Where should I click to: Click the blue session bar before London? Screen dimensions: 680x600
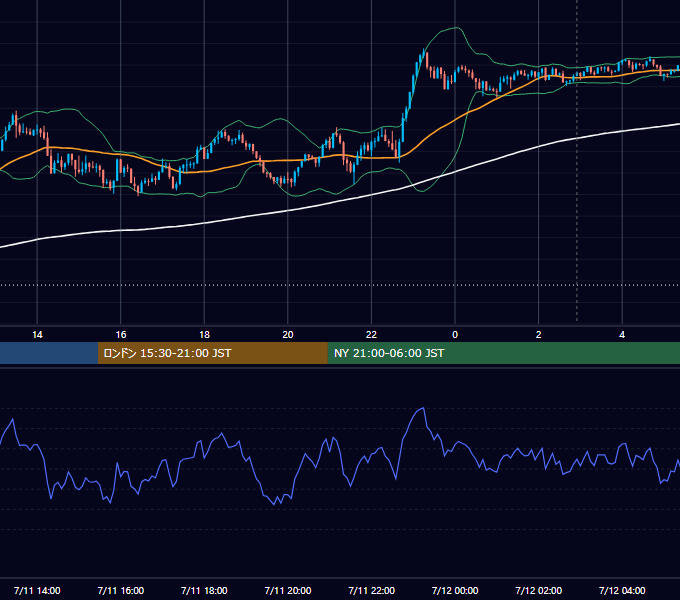click(49, 353)
